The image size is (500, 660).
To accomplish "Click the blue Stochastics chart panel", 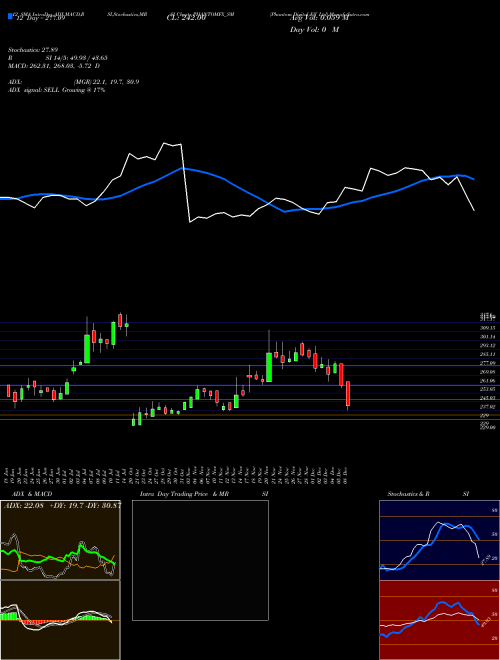I will point(439,540).
